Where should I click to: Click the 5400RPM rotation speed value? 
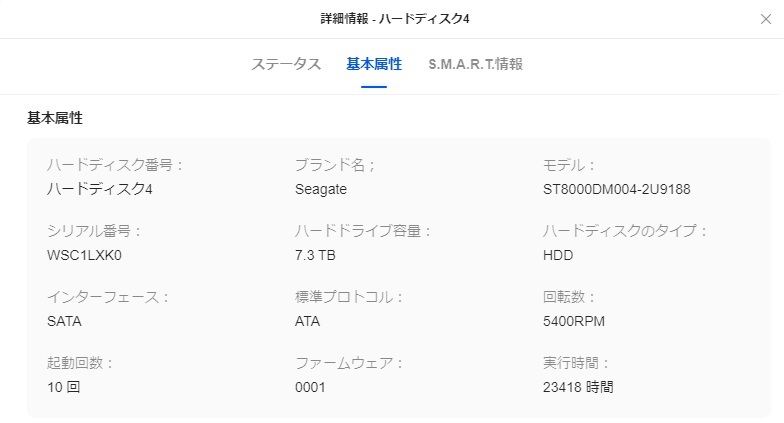[574, 321]
